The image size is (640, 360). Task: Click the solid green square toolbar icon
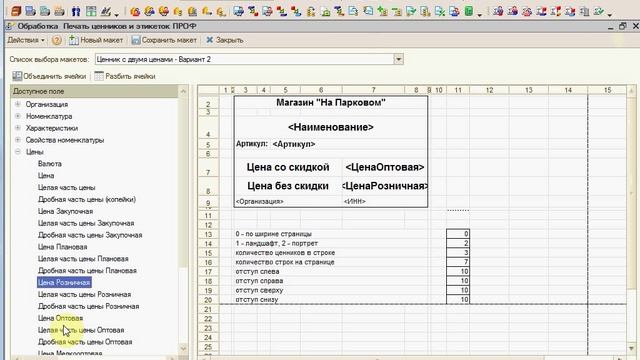pyautogui.click(x=469, y=11)
